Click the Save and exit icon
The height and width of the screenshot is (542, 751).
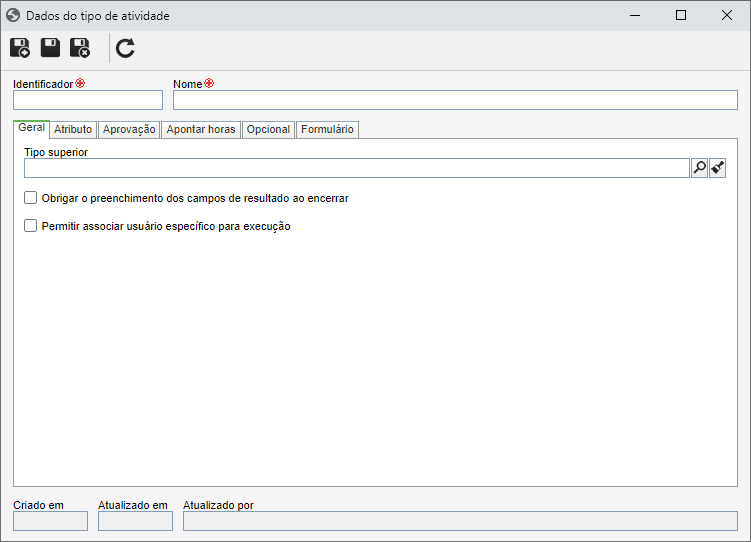(x=80, y=48)
